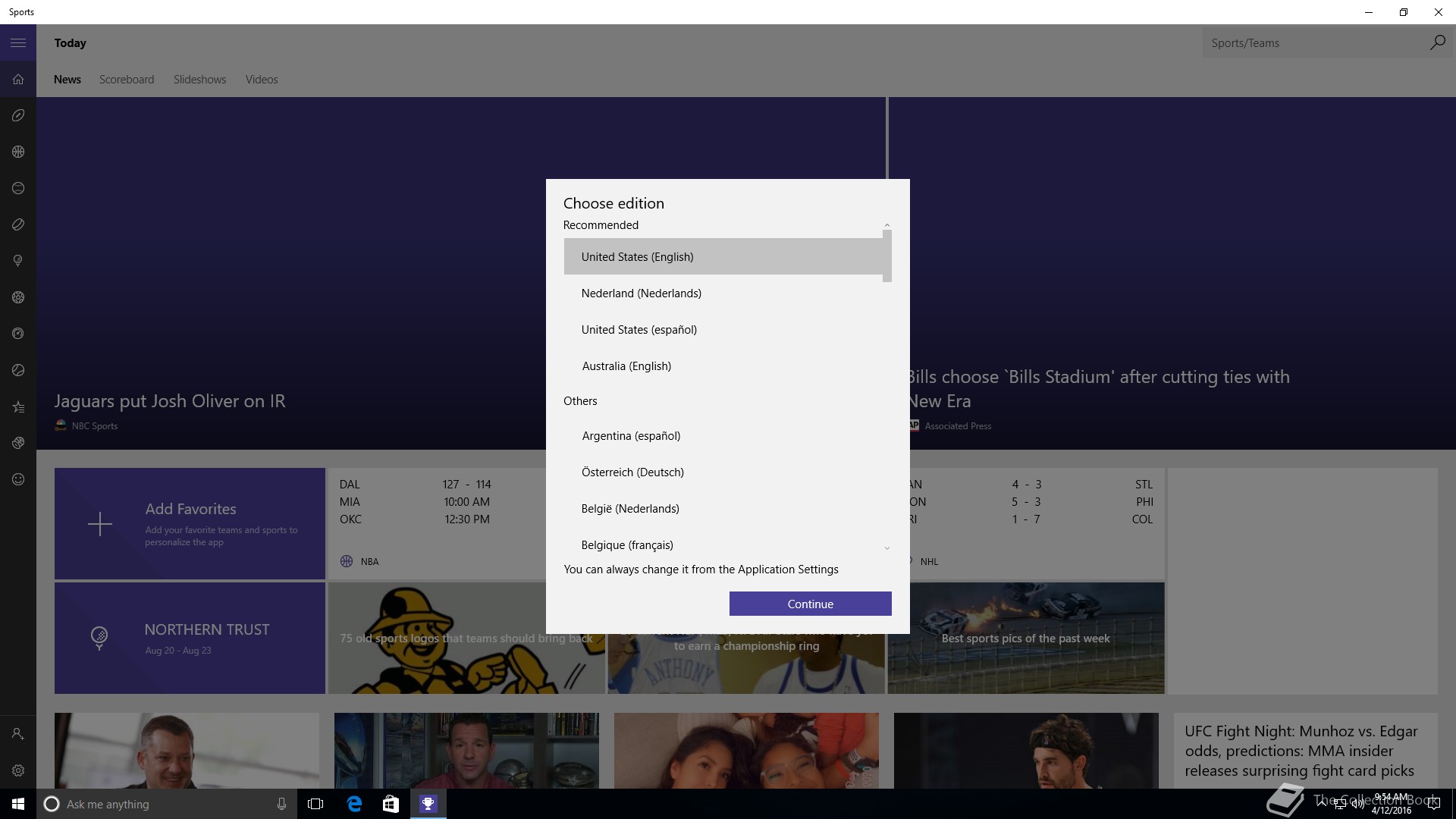1456x819 pixels.
Task: Open the hockey puck section icon
Action: 18,224
